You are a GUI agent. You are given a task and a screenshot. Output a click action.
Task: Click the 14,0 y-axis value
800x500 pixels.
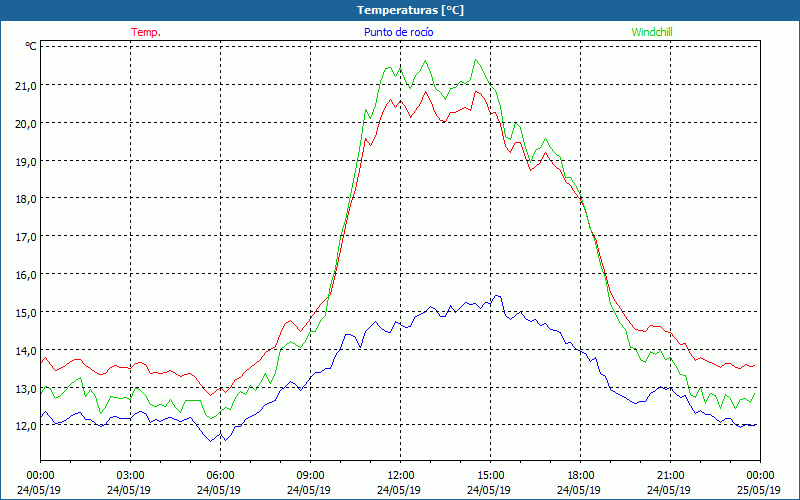26,351
